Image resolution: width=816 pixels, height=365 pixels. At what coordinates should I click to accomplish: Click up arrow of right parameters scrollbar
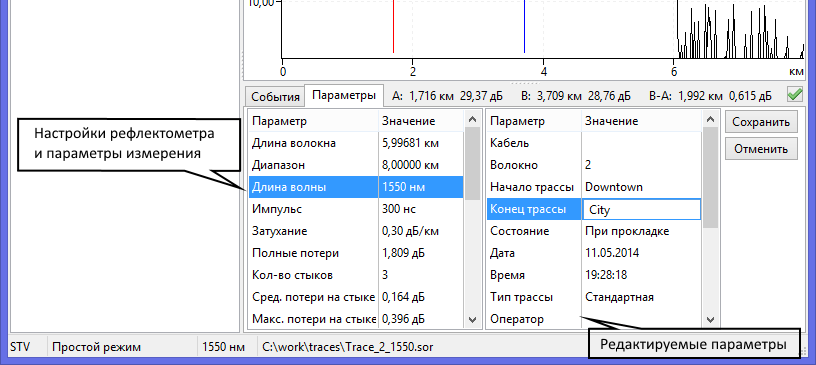coord(710,119)
